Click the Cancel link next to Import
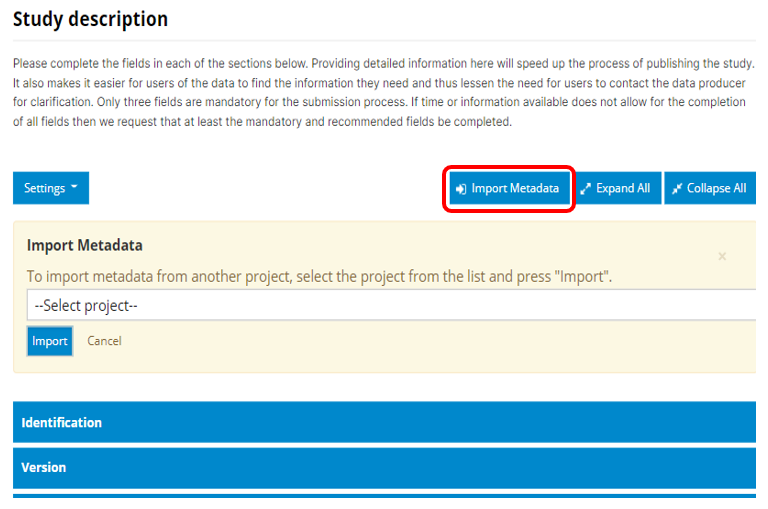The image size is (768, 509). [x=104, y=341]
